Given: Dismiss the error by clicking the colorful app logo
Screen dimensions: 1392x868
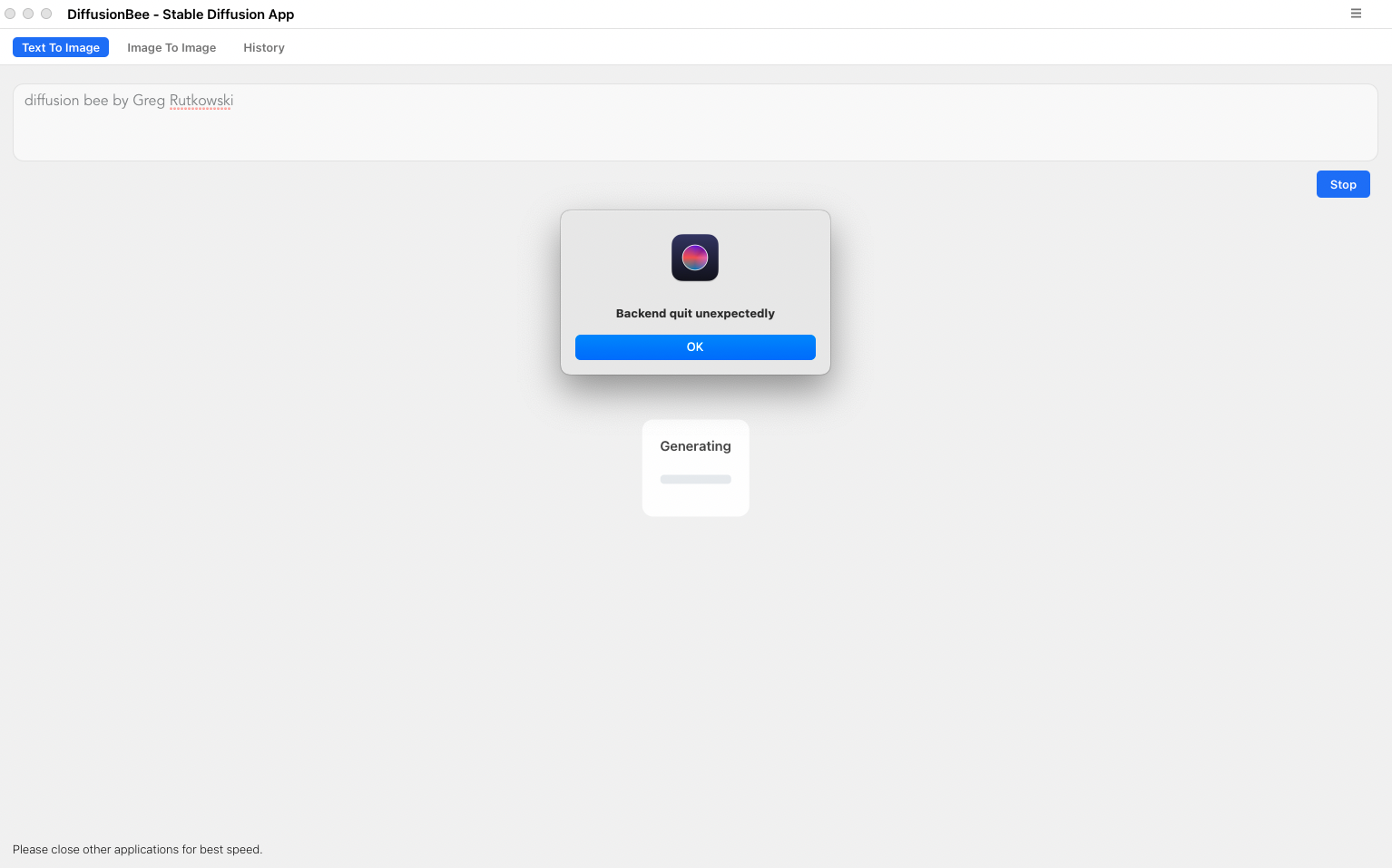Looking at the screenshot, I should coord(695,258).
